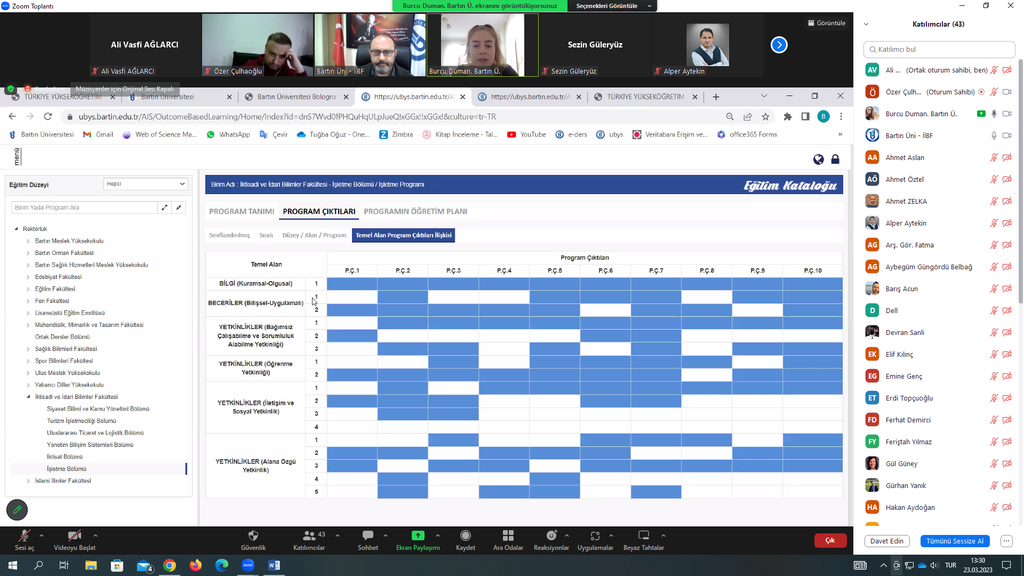This screenshot has height=576, width=1024.
Task: Open the Eğitim Düzeyi Hepsi dropdown
Action: pos(146,184)
